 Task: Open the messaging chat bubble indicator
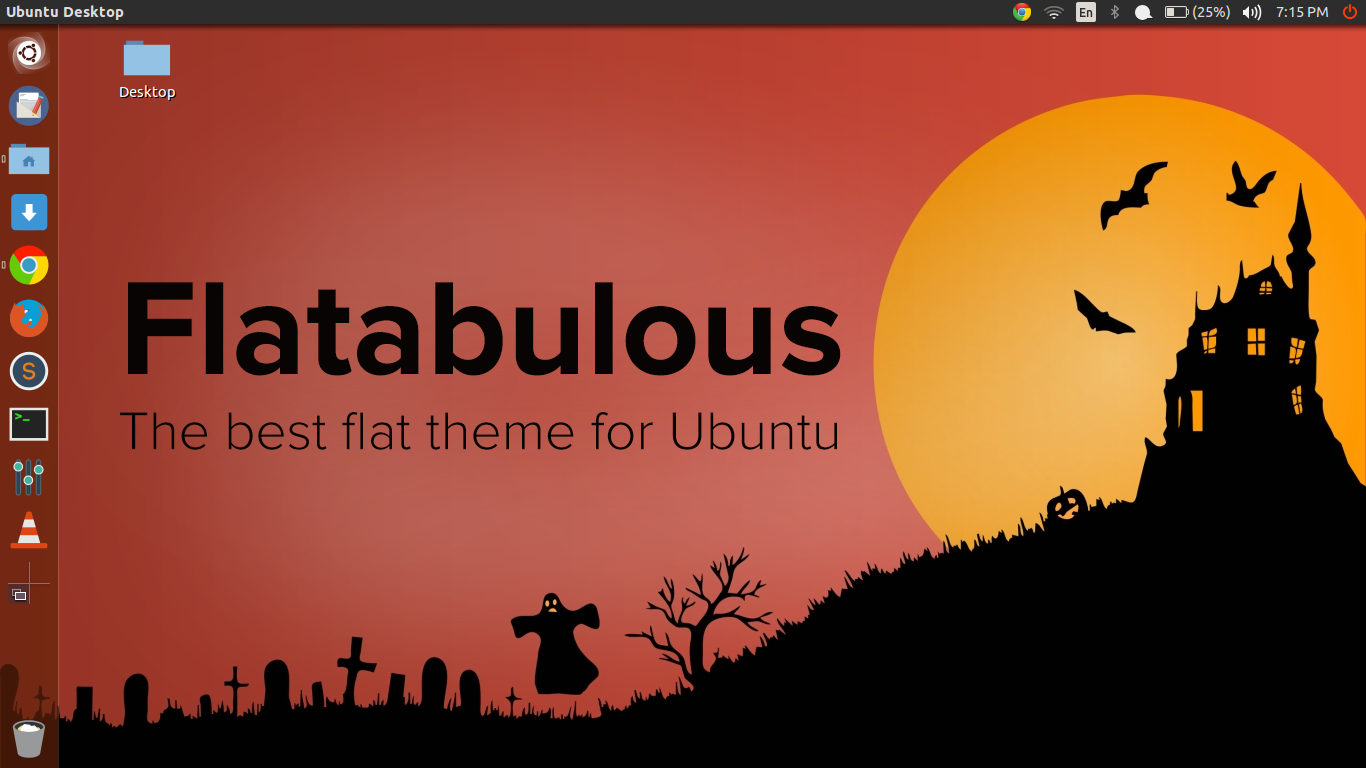(1143, 13)
